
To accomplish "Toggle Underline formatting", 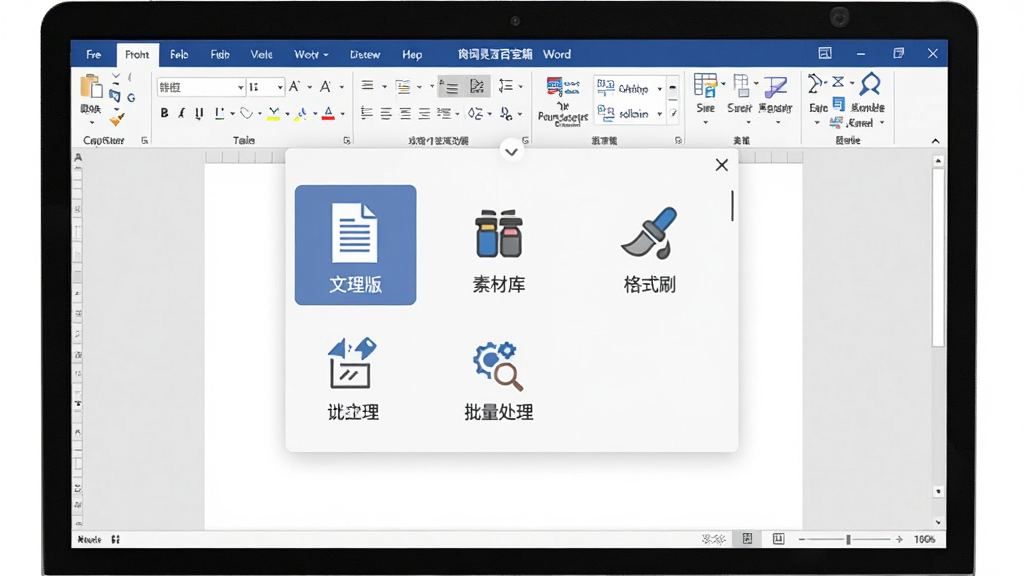I will 199,114.
